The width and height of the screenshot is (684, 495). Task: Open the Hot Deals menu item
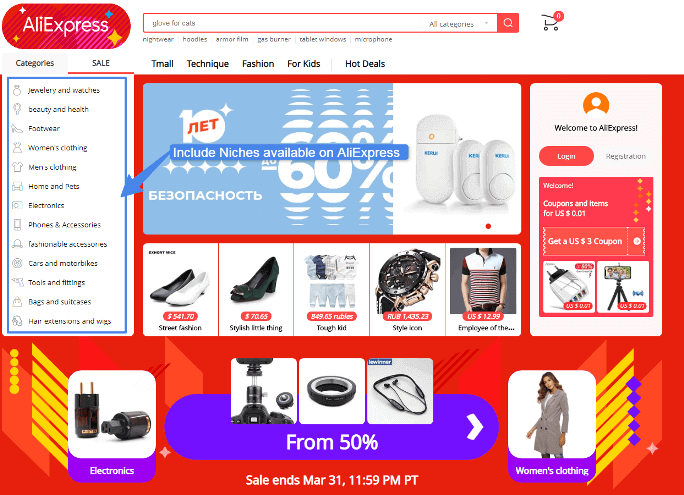[x=365, y=64]
